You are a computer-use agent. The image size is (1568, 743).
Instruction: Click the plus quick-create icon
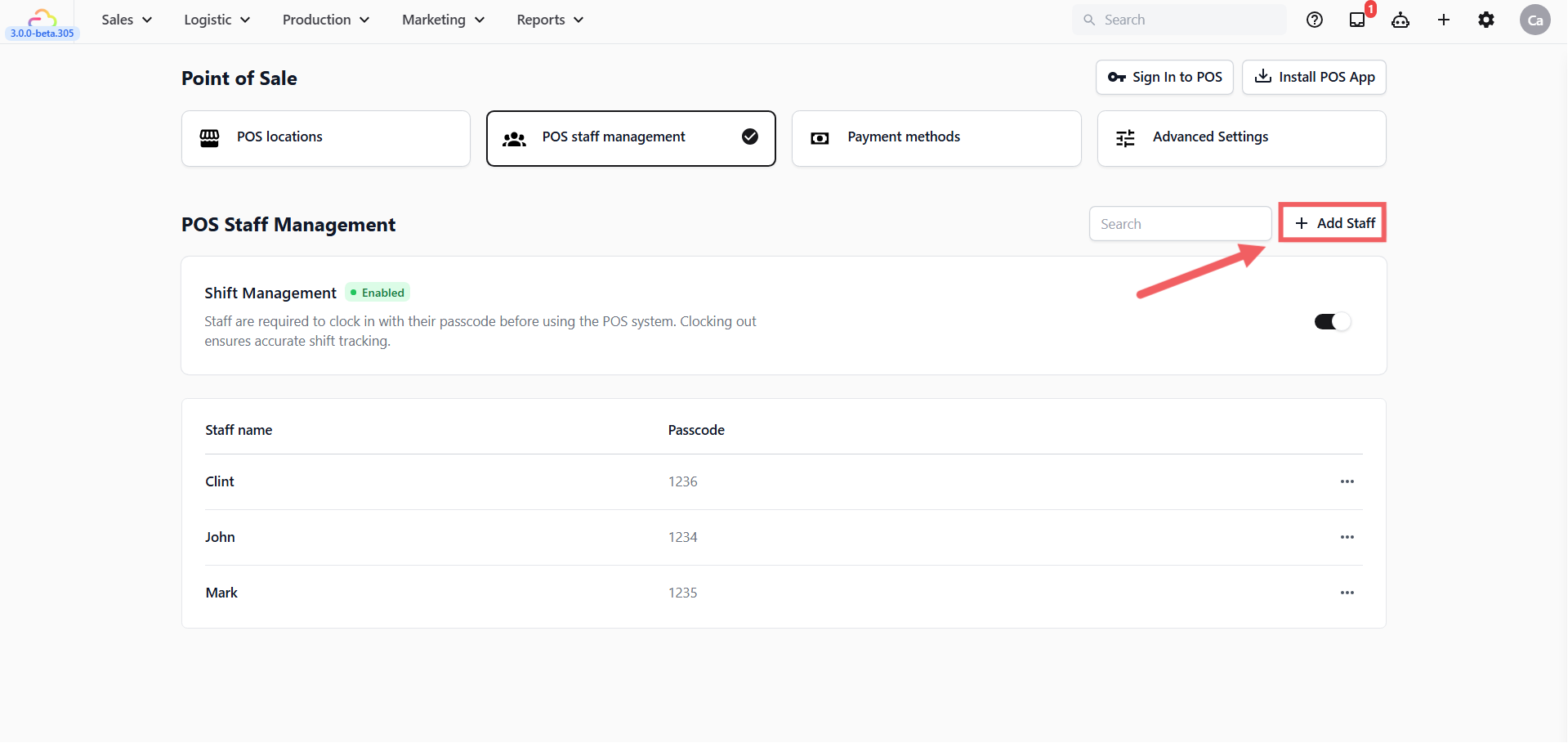pos(1444,20)
